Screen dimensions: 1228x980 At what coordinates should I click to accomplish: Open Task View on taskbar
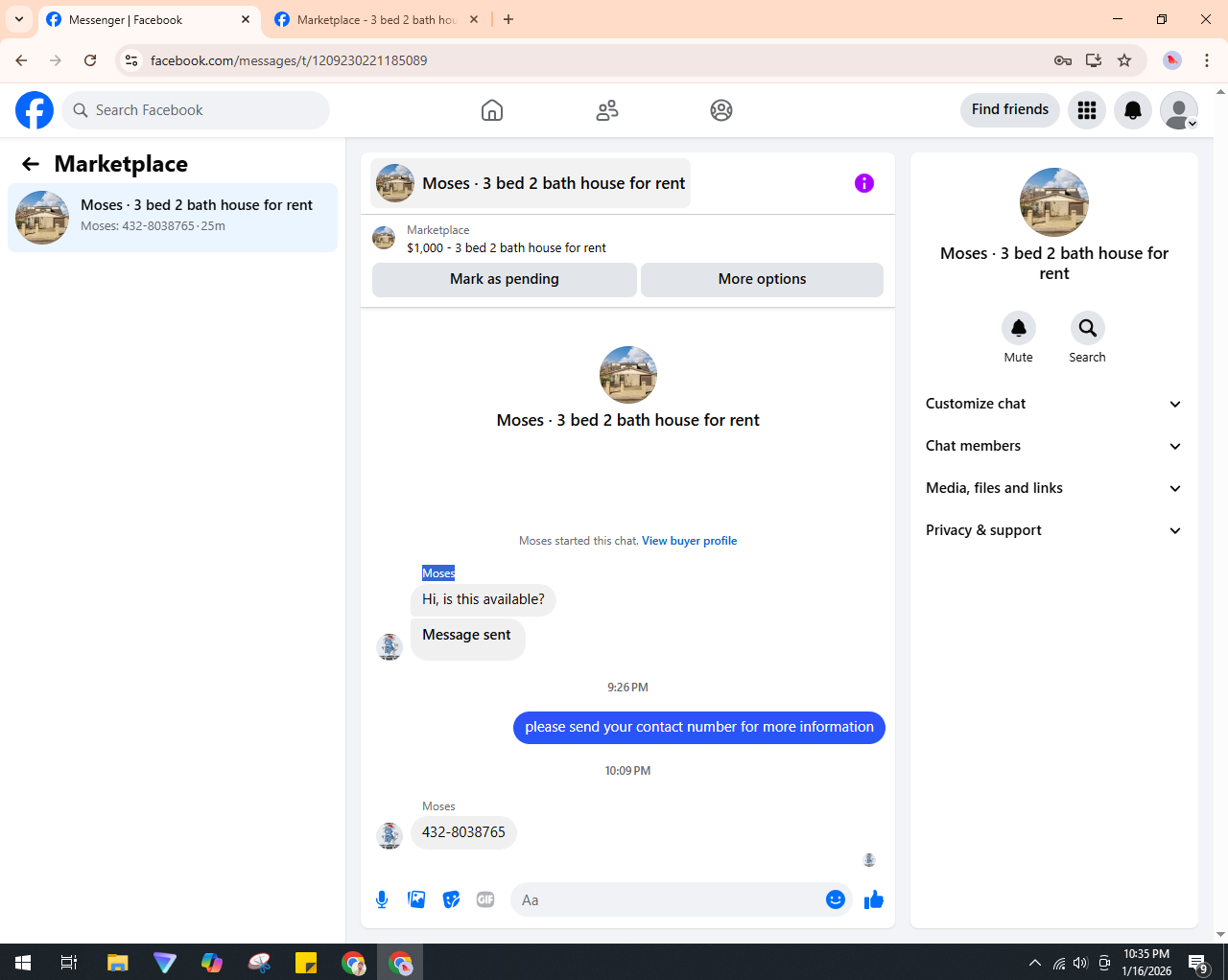(69, 963)
